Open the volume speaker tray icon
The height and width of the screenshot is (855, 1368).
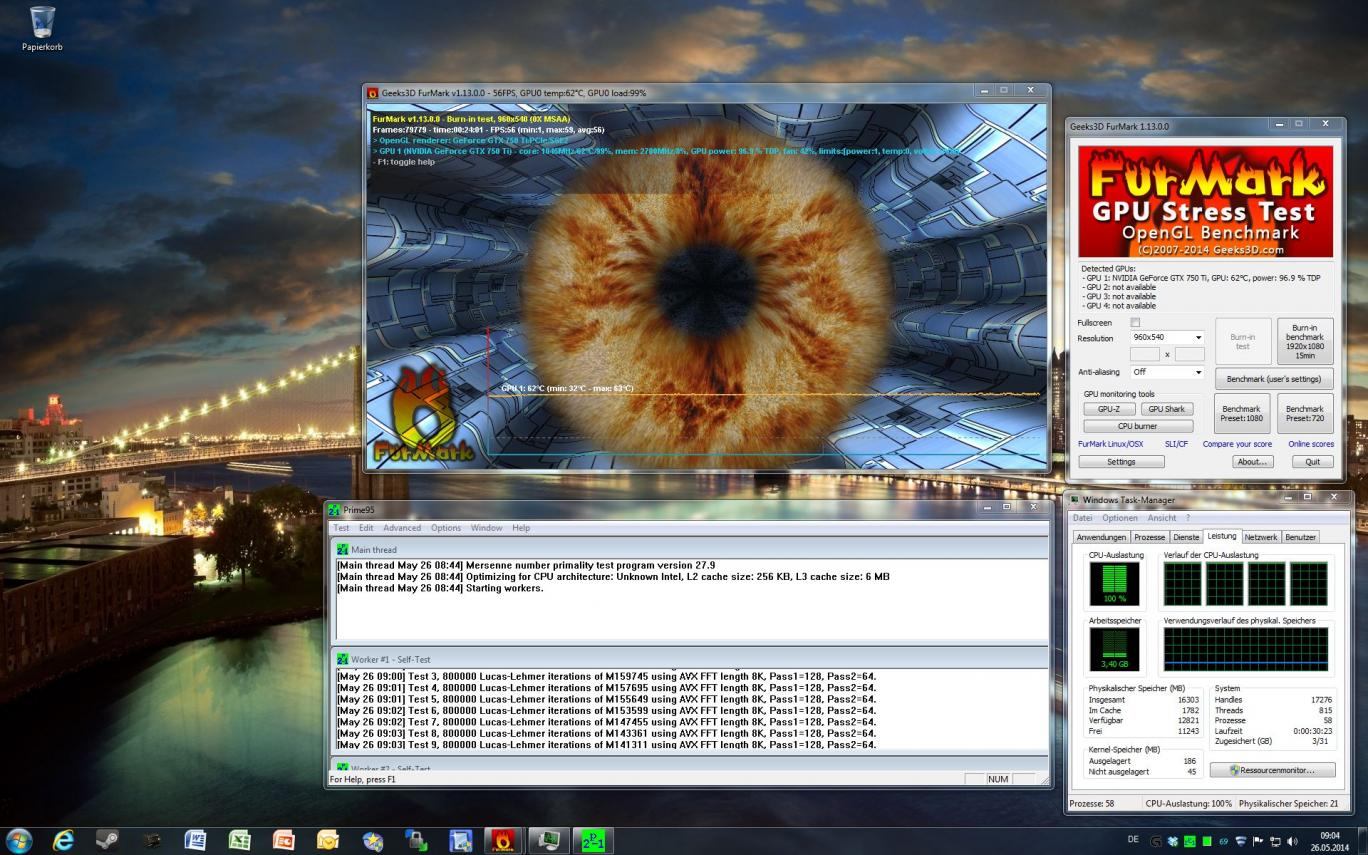point(1292,842)
